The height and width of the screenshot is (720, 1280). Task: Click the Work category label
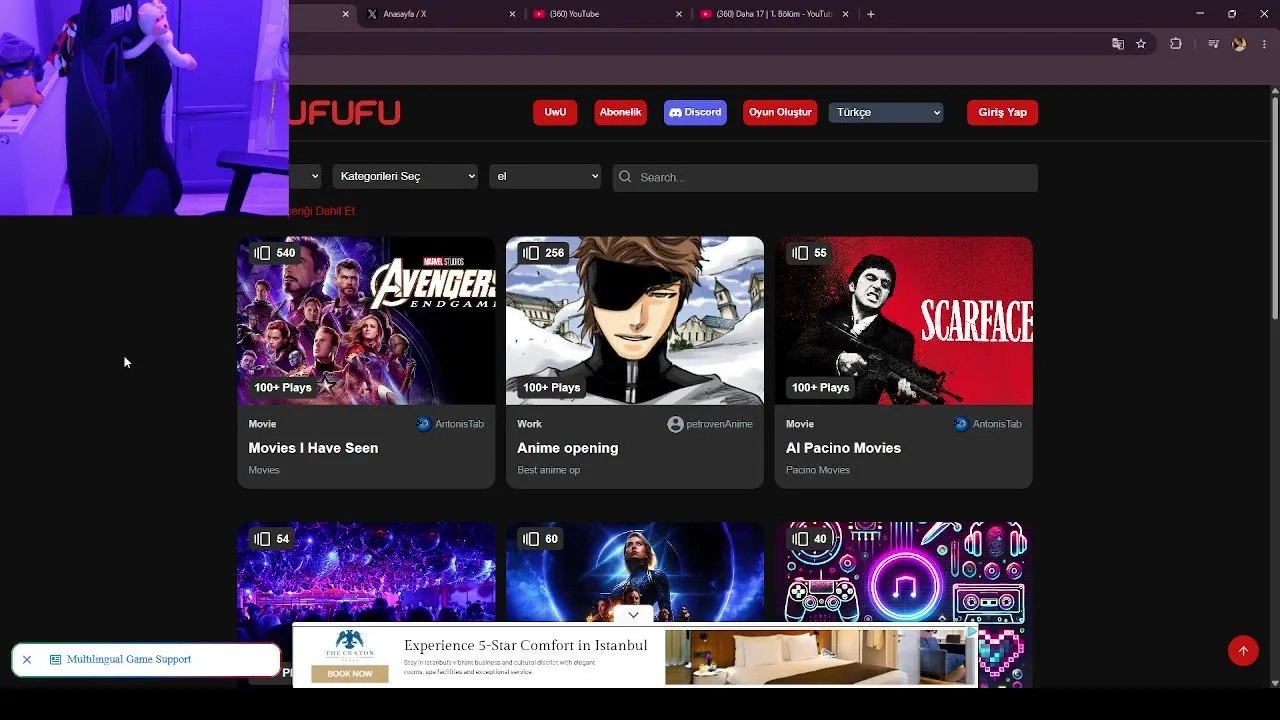pyautogui.click(x=530, y=424)
